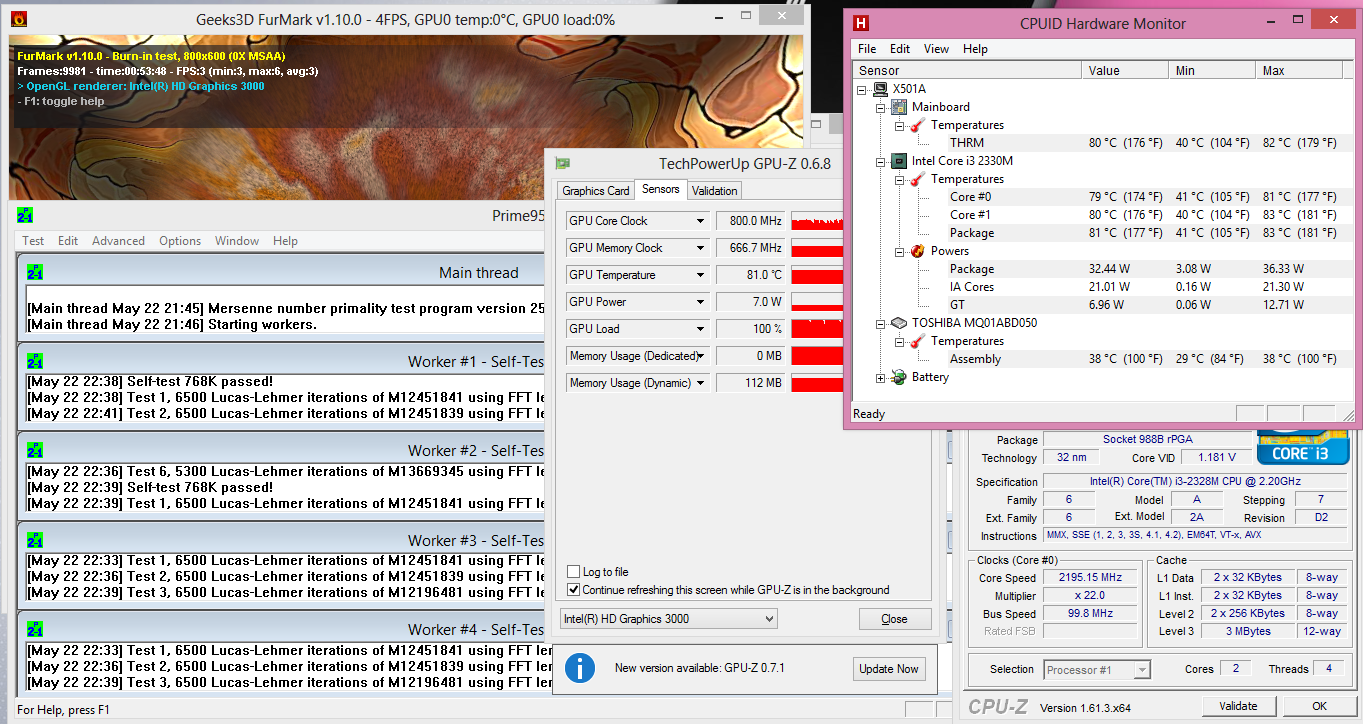This screenshot has width=1363, height=724.
Task: Click the Sensor column header in HWMonitor
Action: click(x=968, y=71)
